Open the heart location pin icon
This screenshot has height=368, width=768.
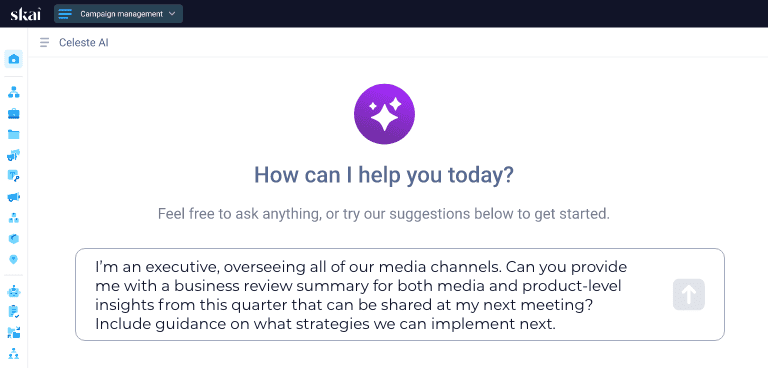(14, 259)
